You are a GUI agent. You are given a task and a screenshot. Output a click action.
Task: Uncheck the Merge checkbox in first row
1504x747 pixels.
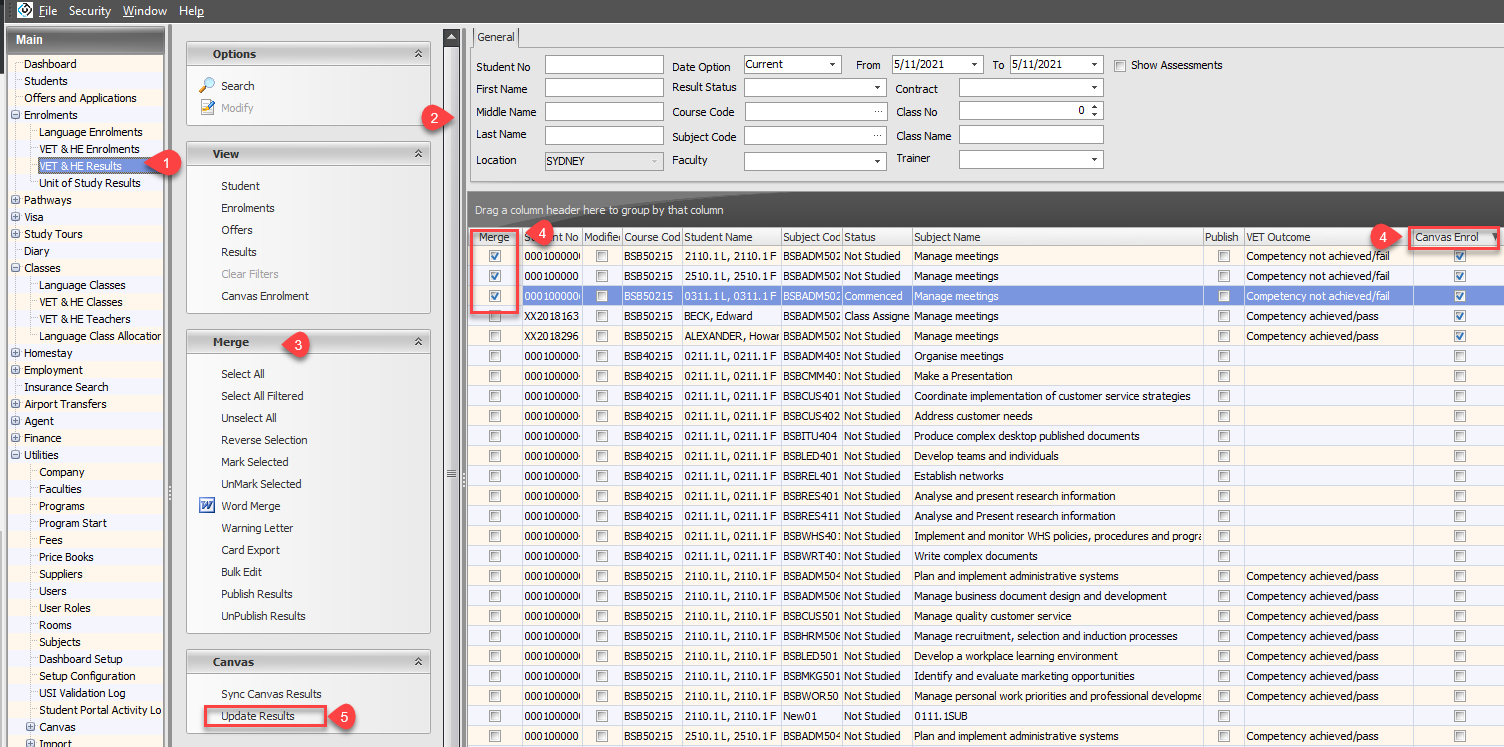coord(495,256)
